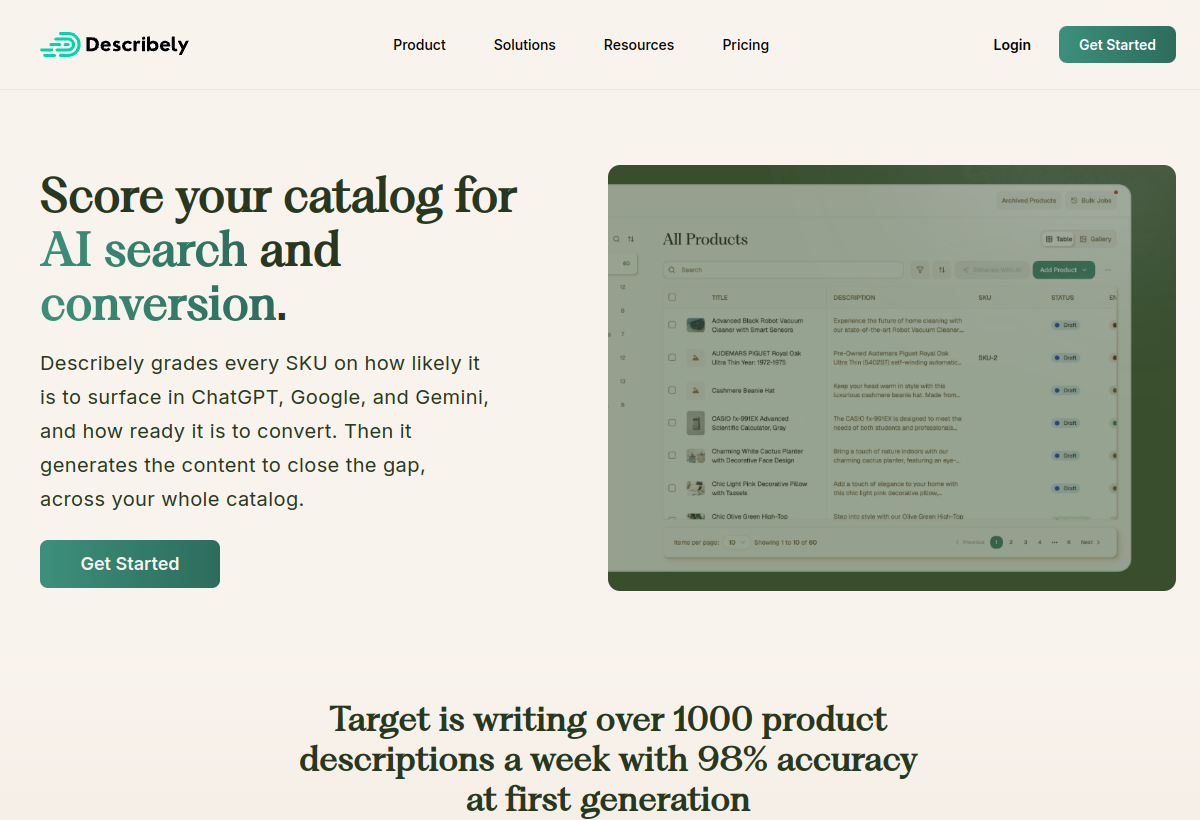Click the DESCRIPTION column header
The width and height of the screenshot is (1200, 820).
(x=854, y=297)
